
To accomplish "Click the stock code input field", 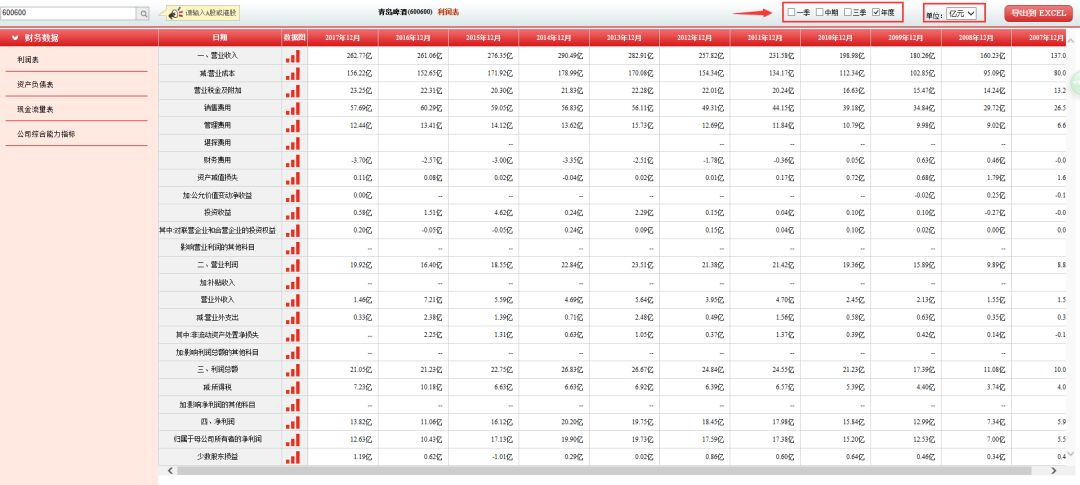I will [x=69, y=13].
